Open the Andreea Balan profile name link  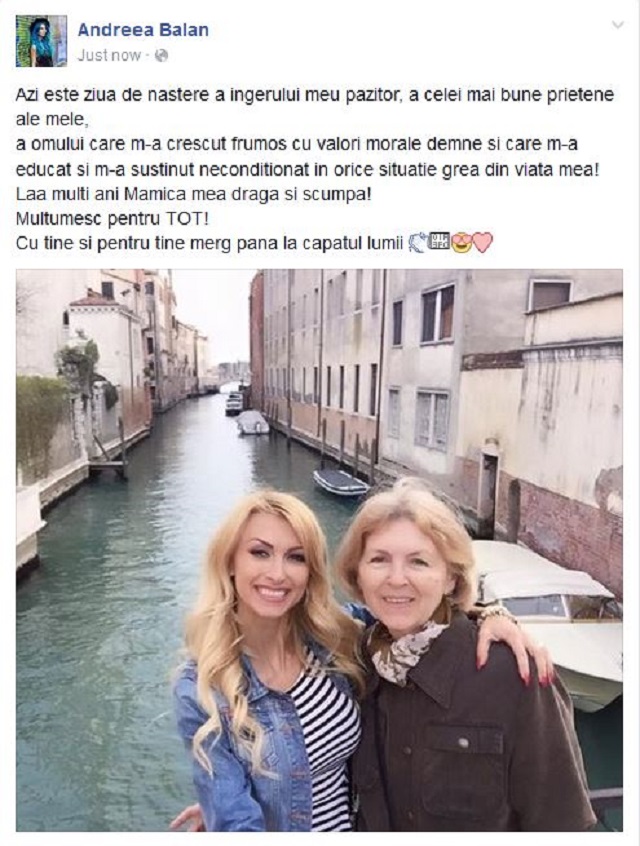143,29
